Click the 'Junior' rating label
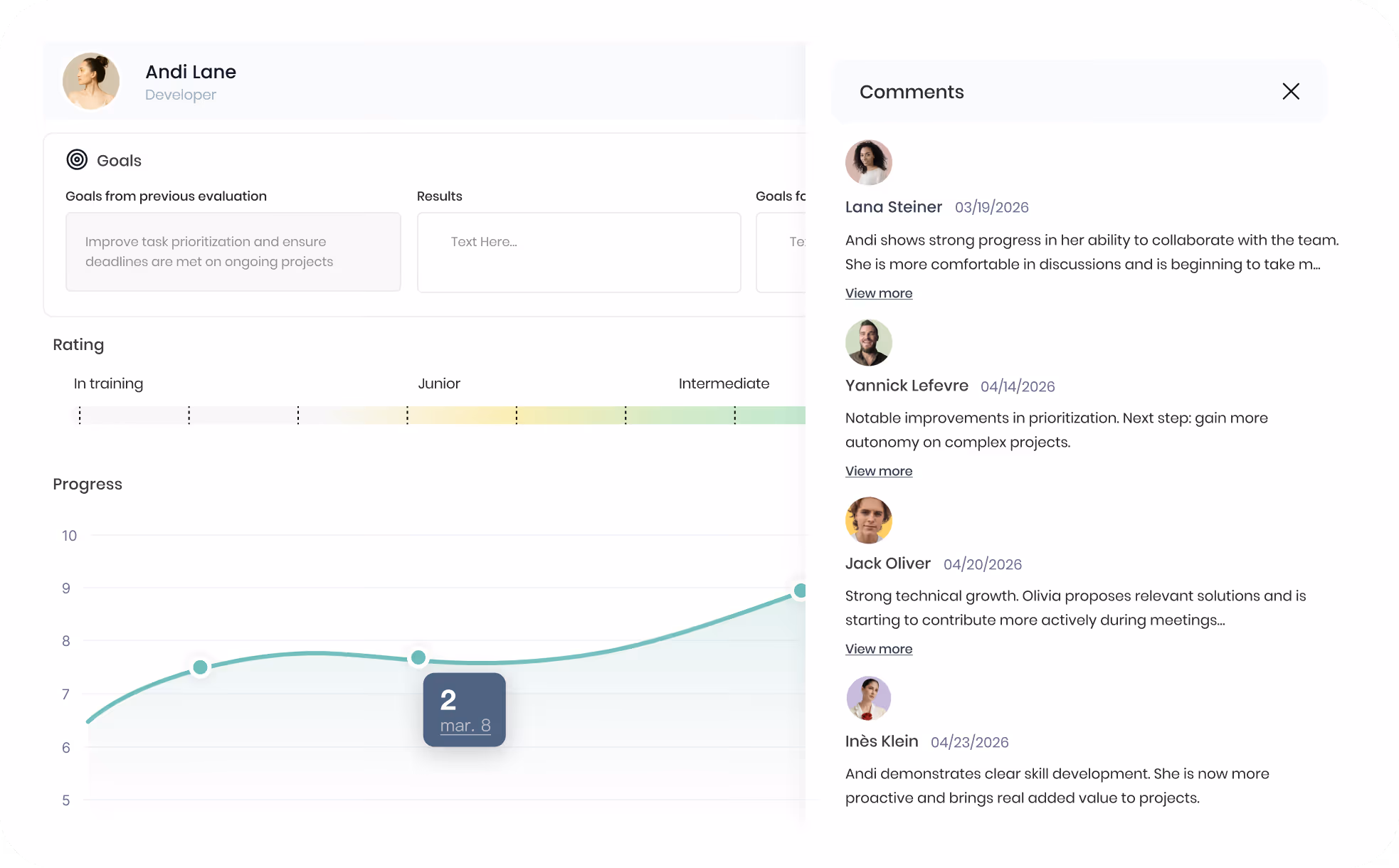1399x868 pixels. pyautogui.click(x=439, y=383)
